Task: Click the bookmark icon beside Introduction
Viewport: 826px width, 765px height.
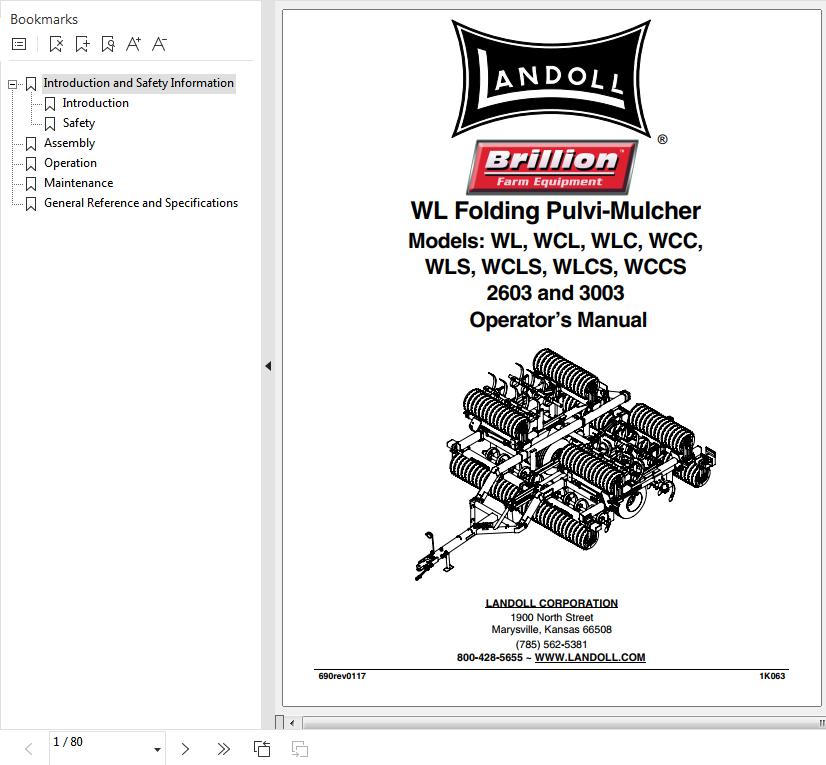Action: click(x=50, y=104)
